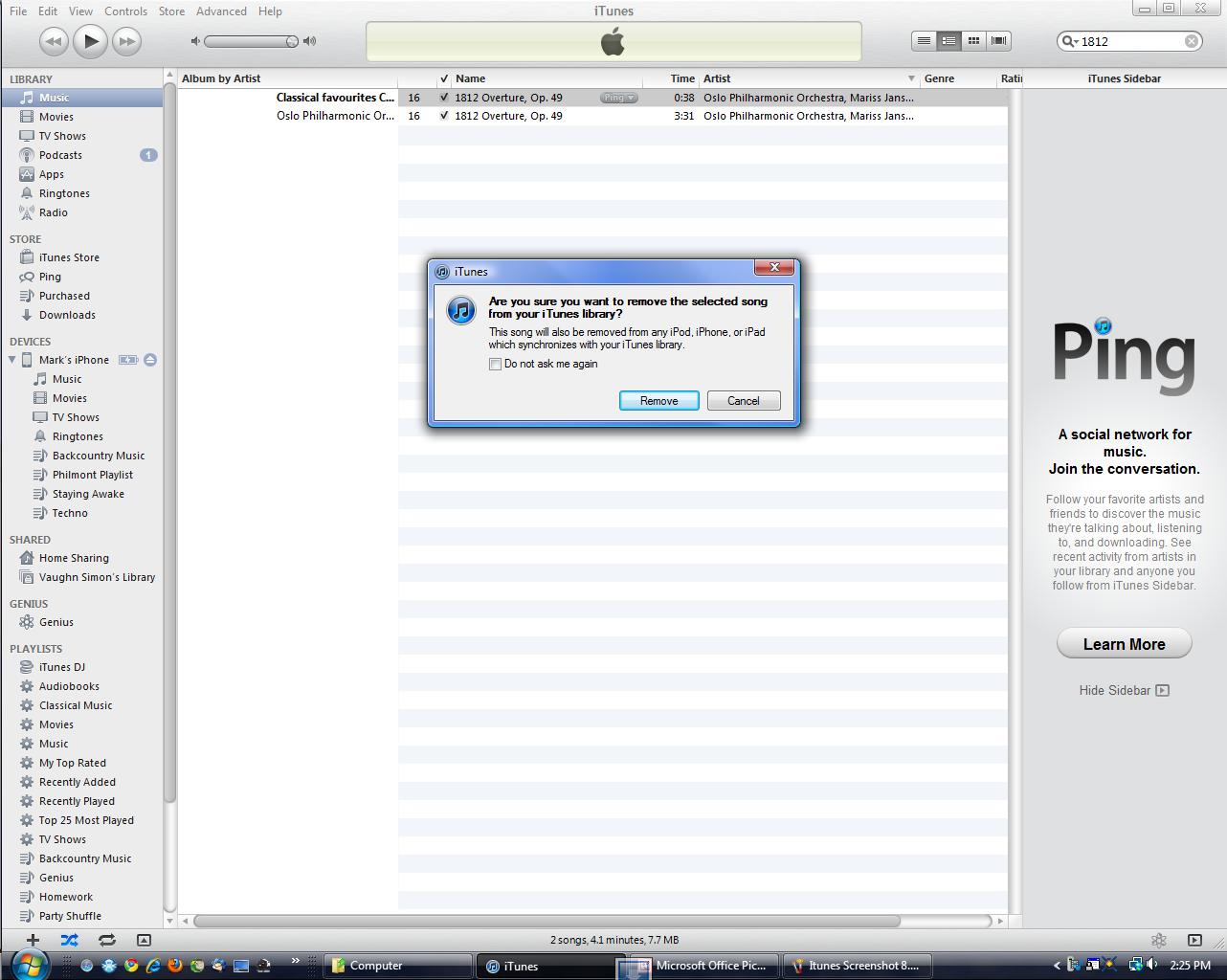The height and width of the screenshot is (980, 1227).
Task: Show or hide artwork viewer button
Action: (144, 940)
